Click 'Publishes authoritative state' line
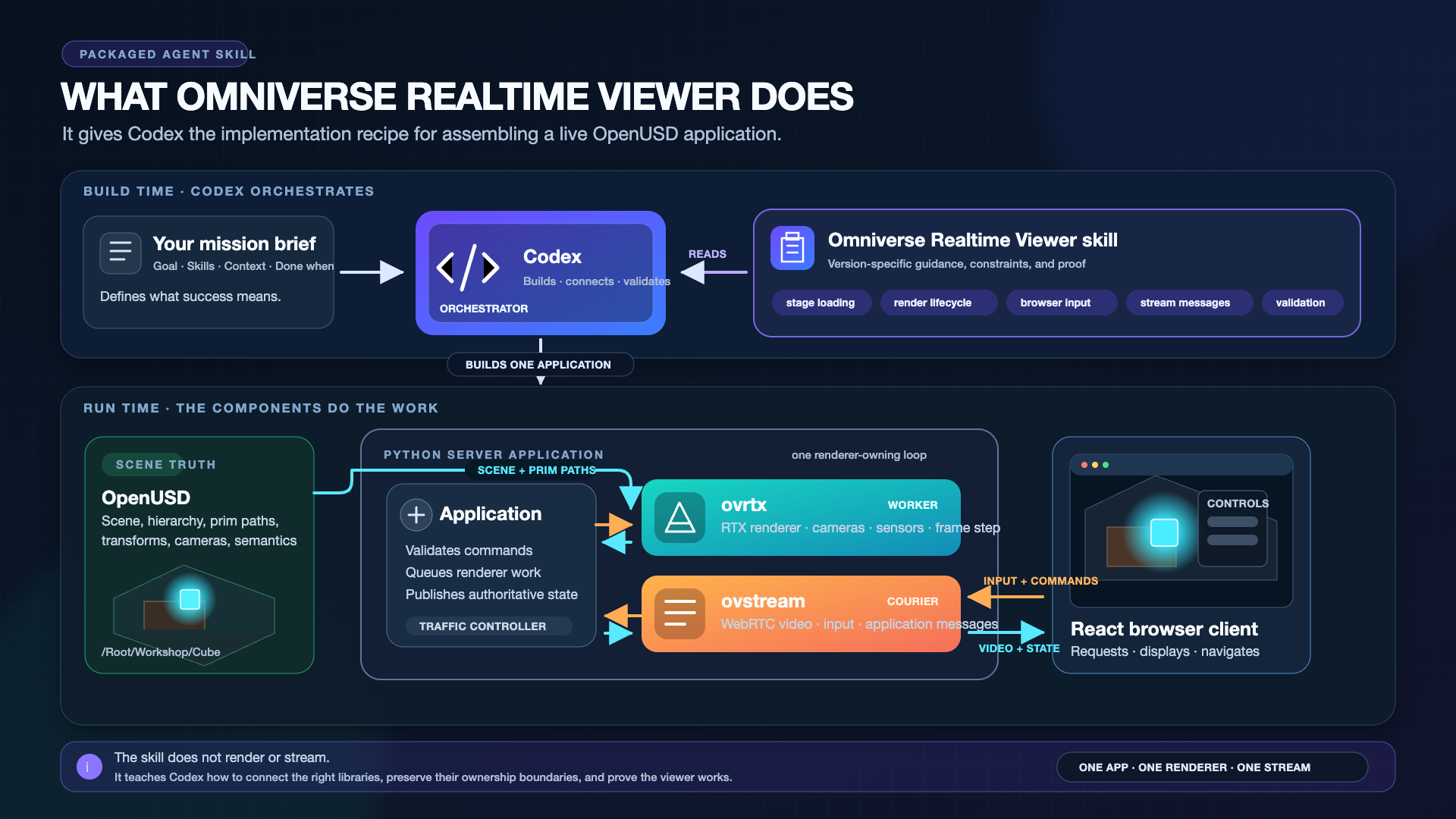The width and height of the screenshot is (1456, 819). pyautogui.click(x=491, y=595)
